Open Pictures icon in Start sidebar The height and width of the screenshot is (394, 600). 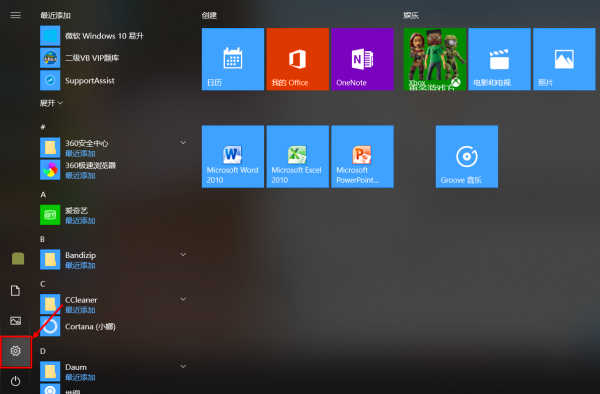15,321
